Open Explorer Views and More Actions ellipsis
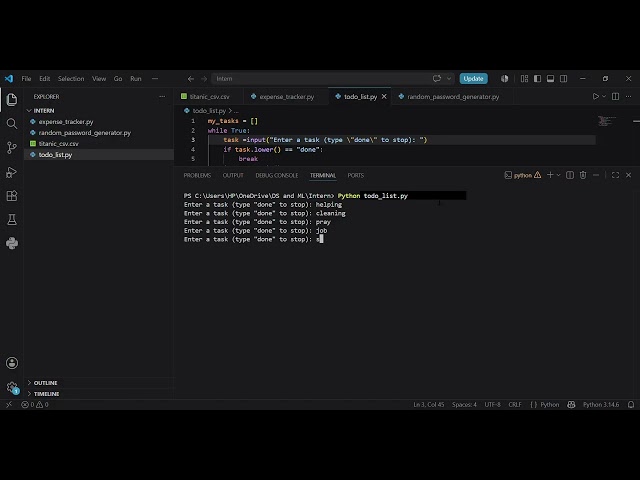The height and width of the screenshot is (480, 640). click(x=162, y=97)
